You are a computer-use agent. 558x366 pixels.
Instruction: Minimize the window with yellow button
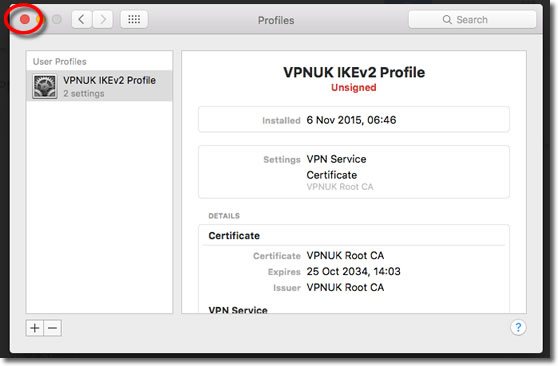coord(39,19)
